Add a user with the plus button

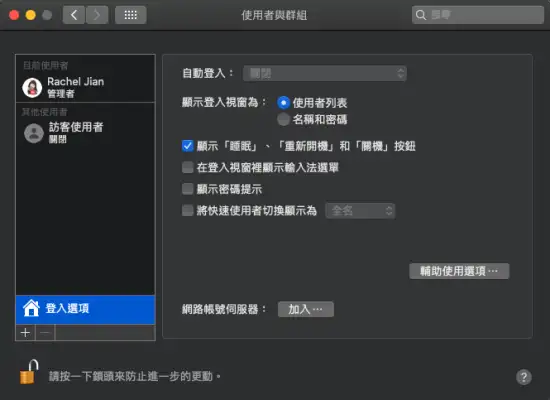(x=25, y=332)
